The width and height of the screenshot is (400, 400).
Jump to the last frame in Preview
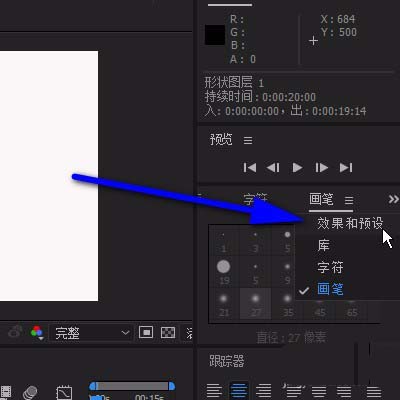pyautogui.click(x=346, y=167)
